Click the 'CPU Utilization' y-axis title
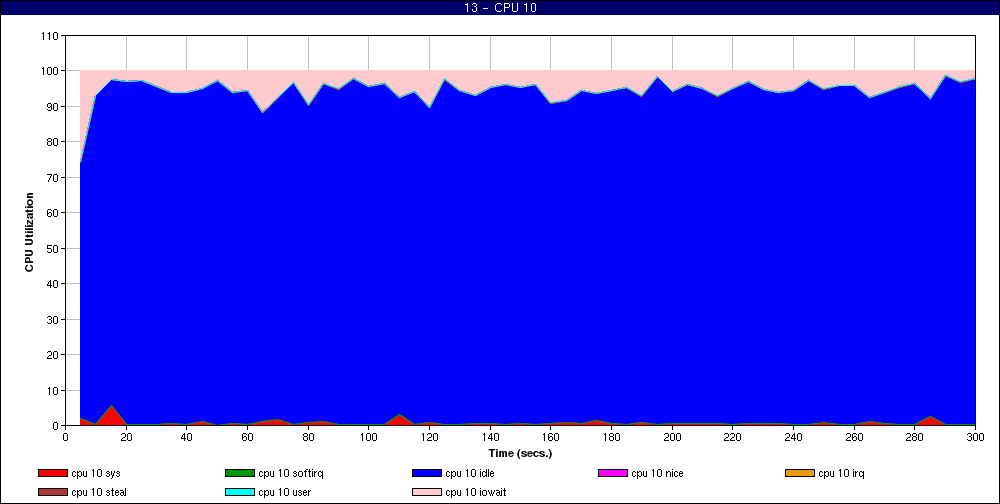This screenshot has height=504, width=1000. tap(29, 232)
